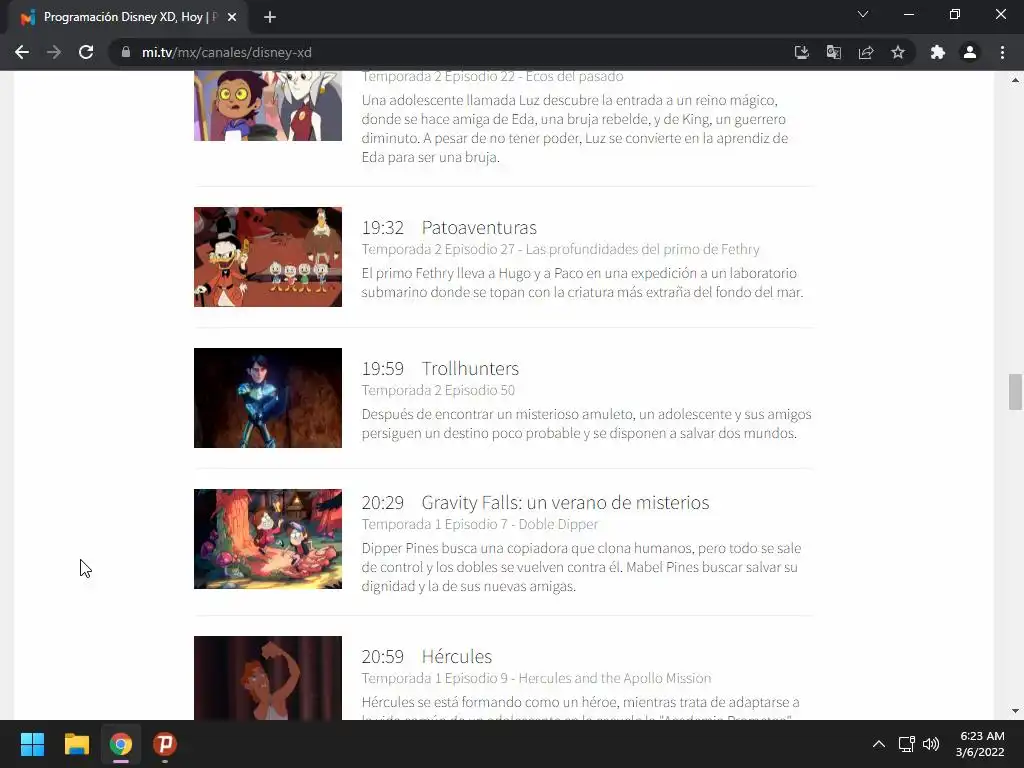Open the Trollhunters program title
This screenshot has height=768, width=1024.
[x=470, y=368]
